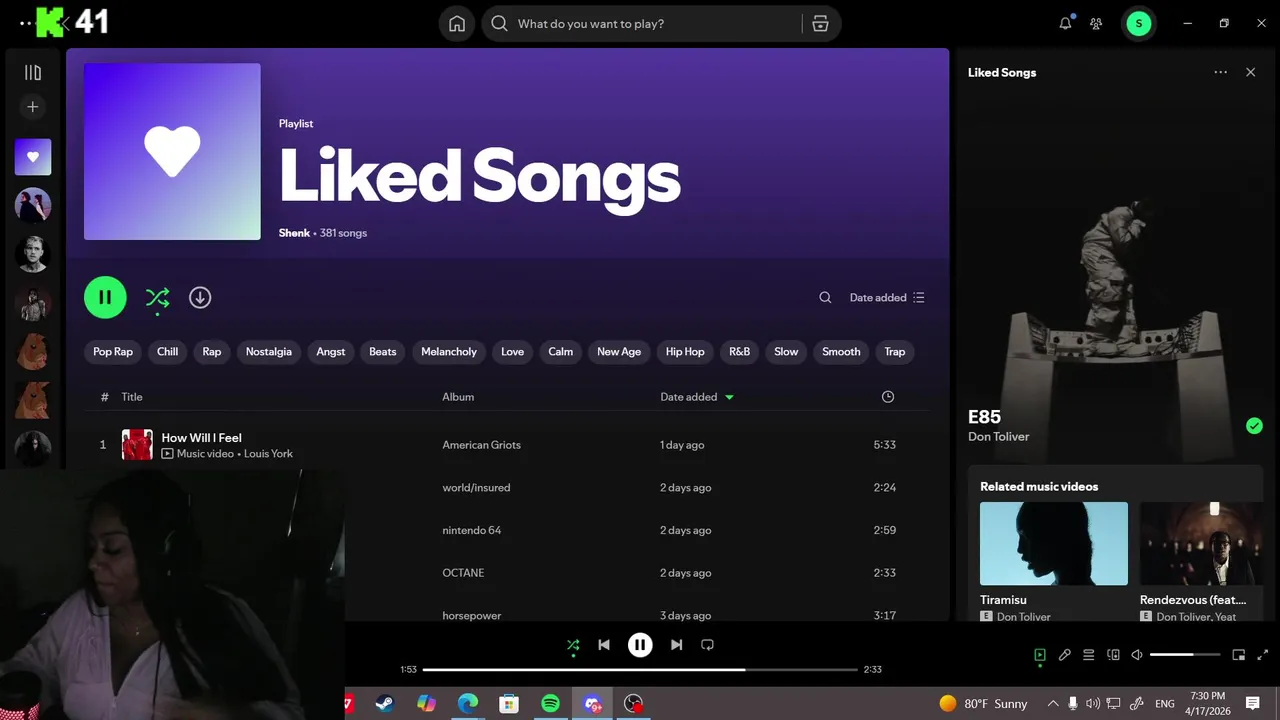1280x720 pixels.
Task: Open Steam from the taskbar
Action: [x=384, y=704]
